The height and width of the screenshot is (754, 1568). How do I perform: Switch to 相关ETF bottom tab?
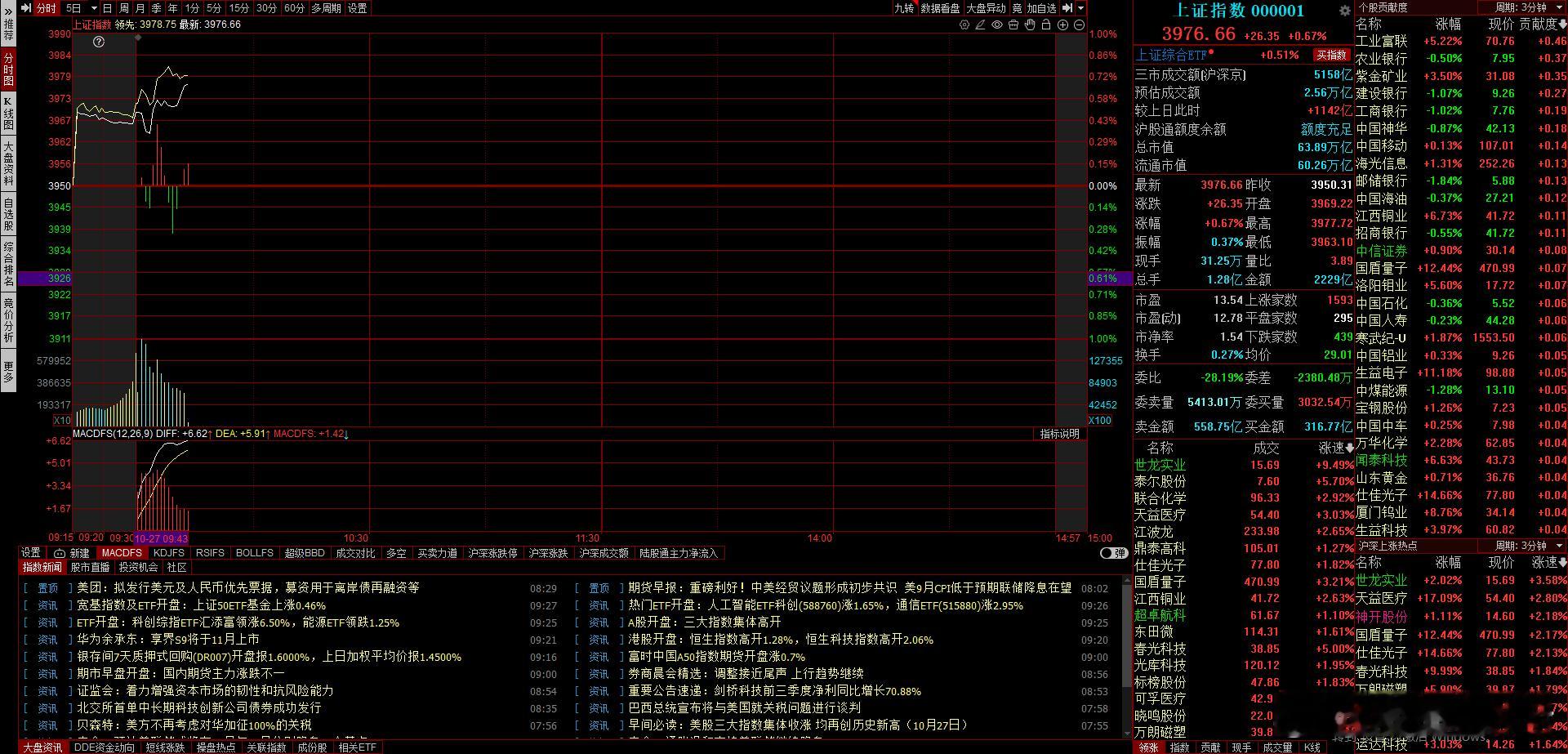pos(357,747)
